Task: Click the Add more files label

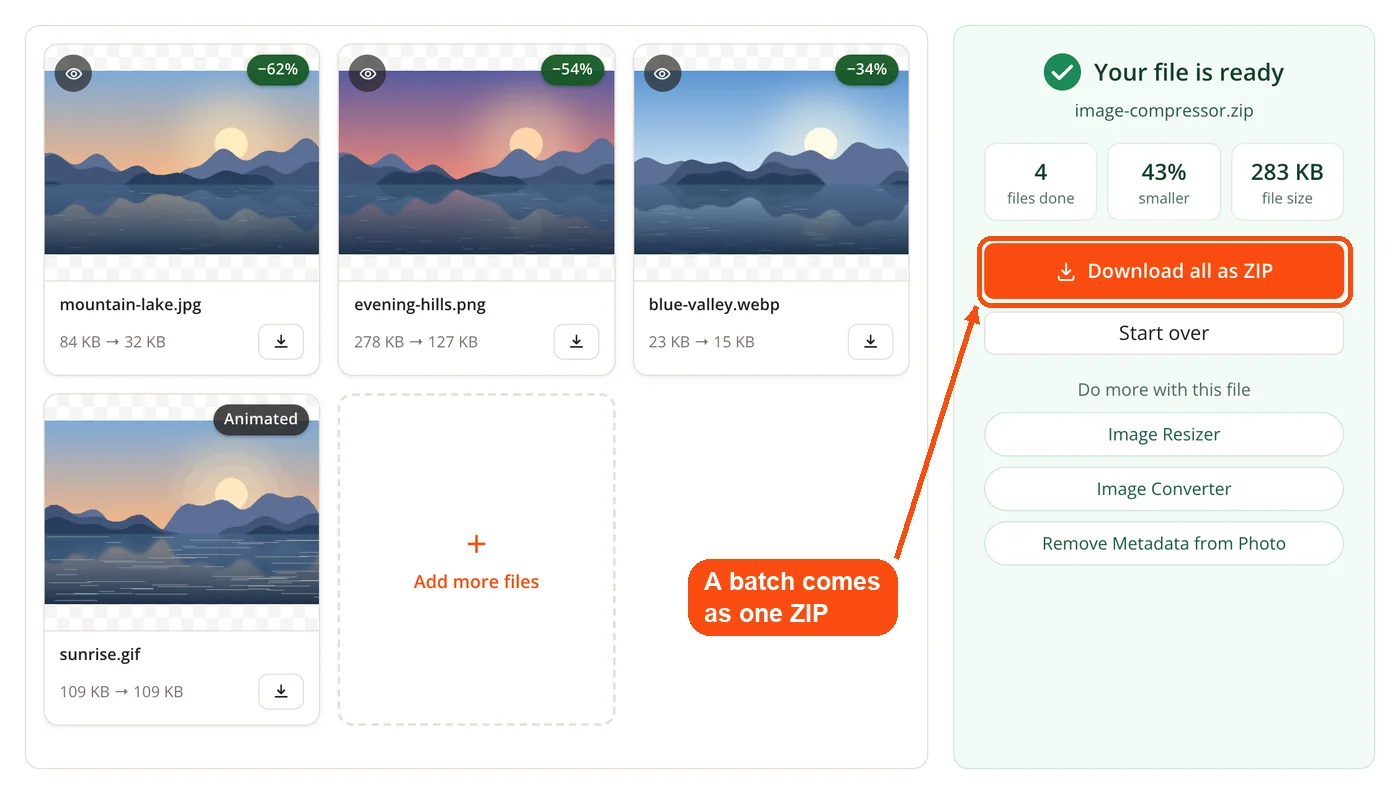Action: click(476, 582)
